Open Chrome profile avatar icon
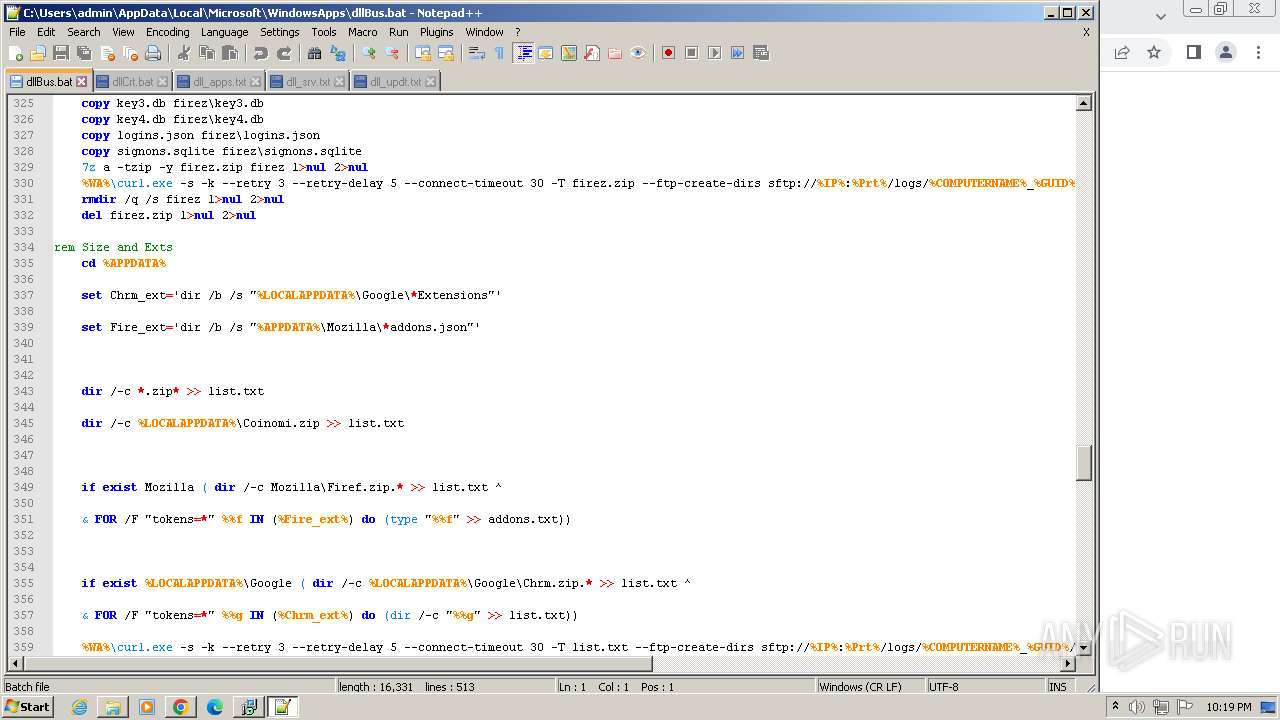 pos(1226,52)
